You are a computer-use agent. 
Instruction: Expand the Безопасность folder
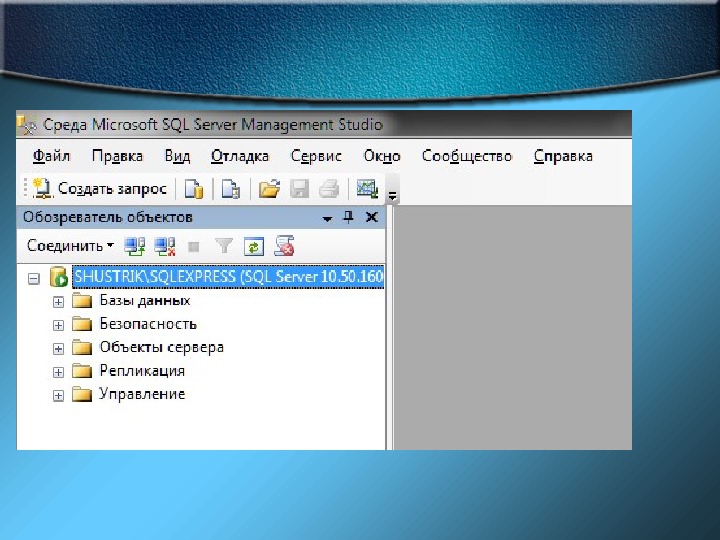click(58, 326)
